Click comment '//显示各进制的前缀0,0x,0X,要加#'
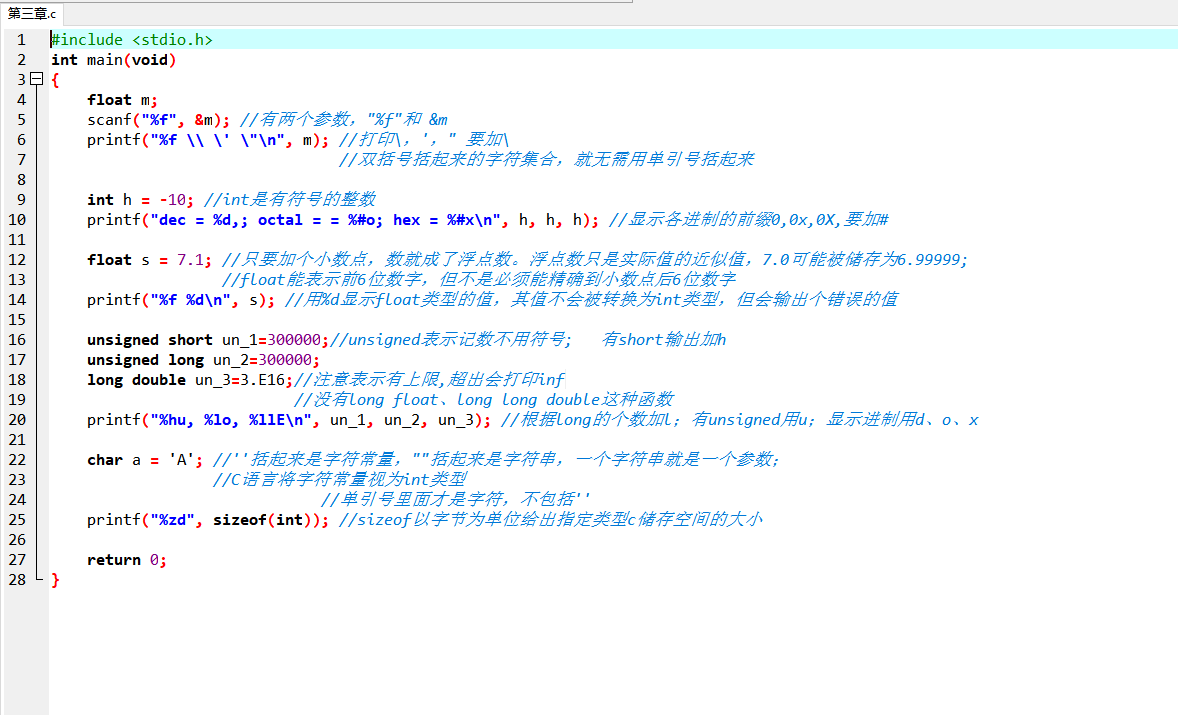 pyautogui.click(x=749, y=220)
